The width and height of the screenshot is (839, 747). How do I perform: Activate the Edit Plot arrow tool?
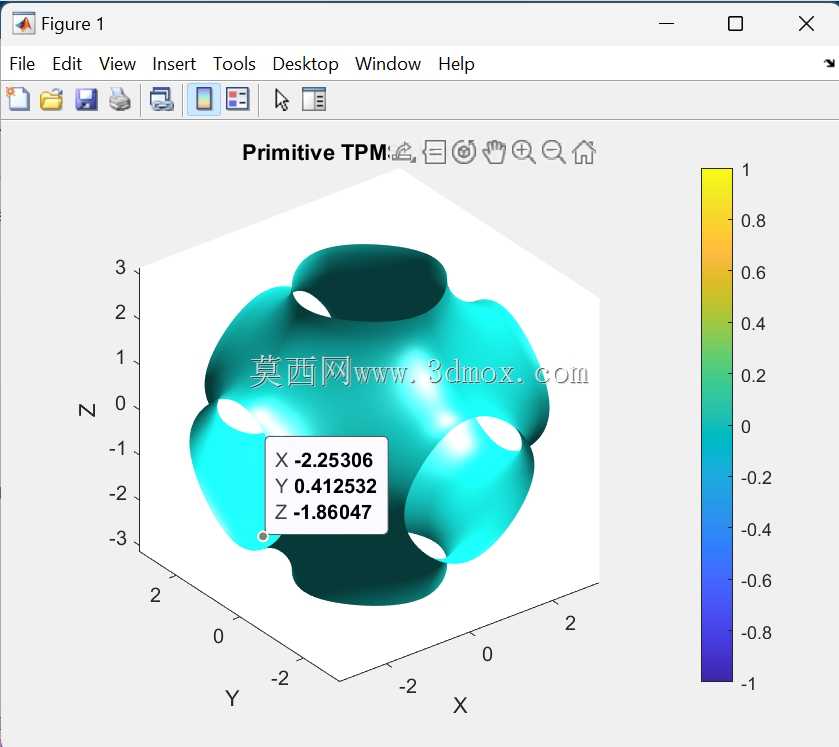(x=281, y=100)
